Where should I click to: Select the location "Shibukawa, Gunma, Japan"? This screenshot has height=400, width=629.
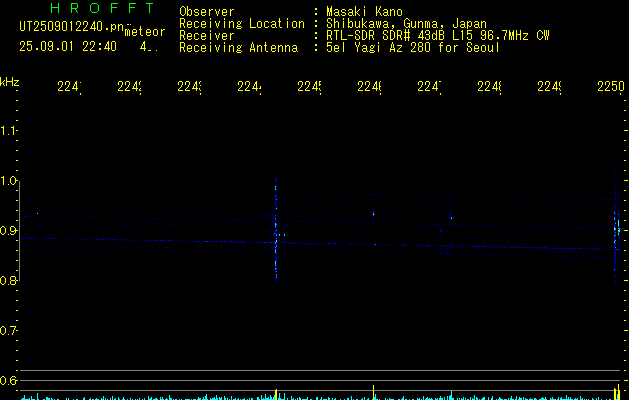[406, 24]
